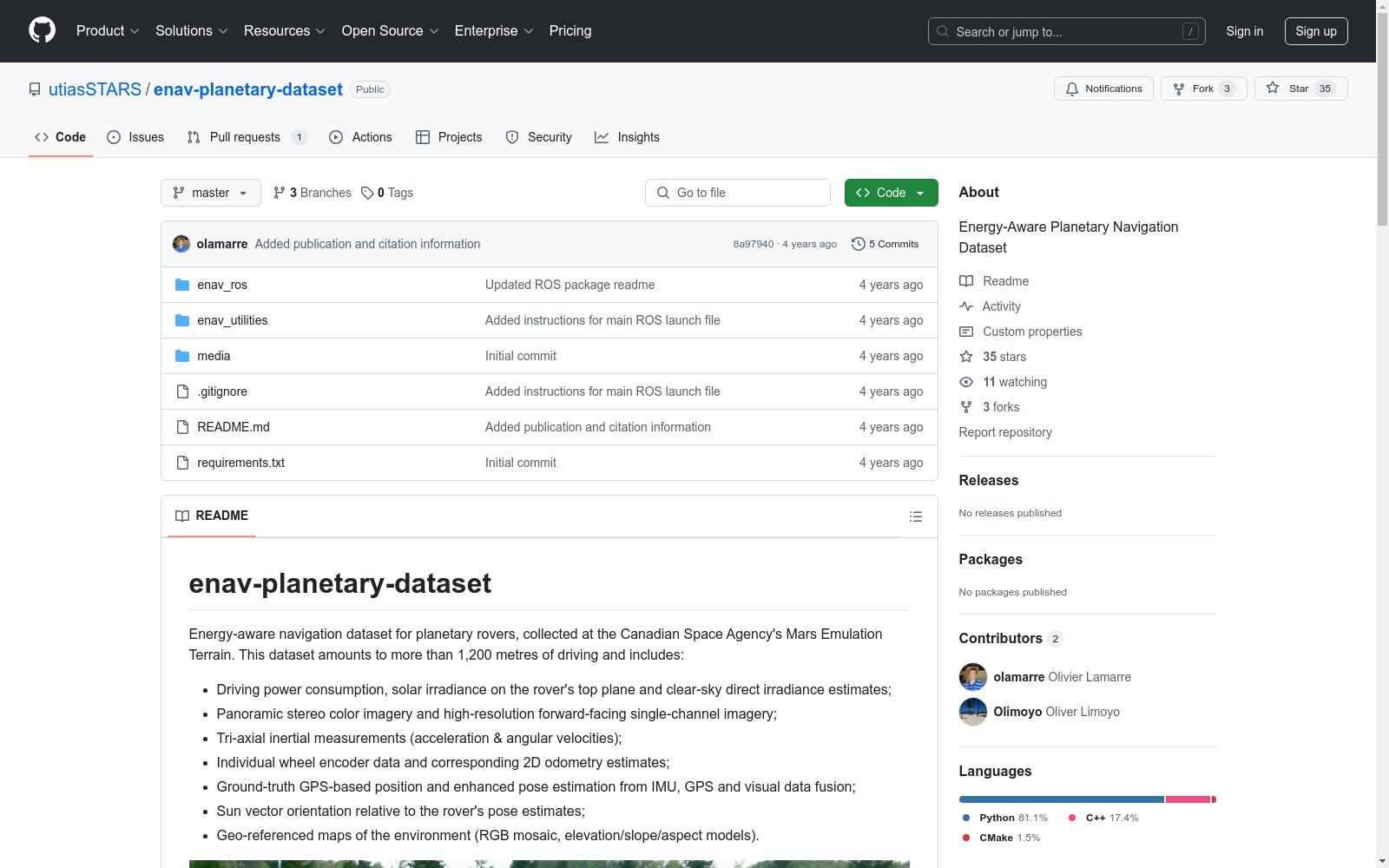
Task: Click the notifications bell icon
Action: pos(1072,89)
